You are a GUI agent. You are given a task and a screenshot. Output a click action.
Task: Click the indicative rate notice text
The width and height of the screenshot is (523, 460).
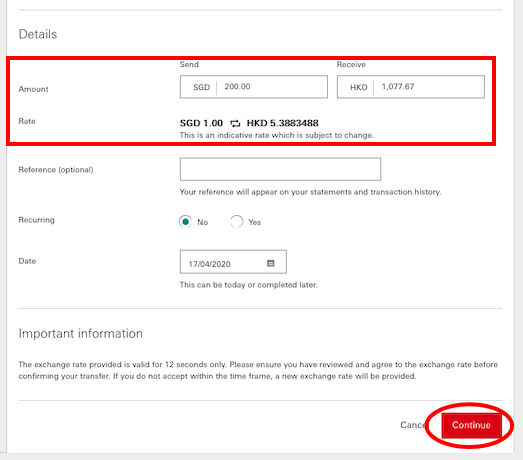(277, 135)
